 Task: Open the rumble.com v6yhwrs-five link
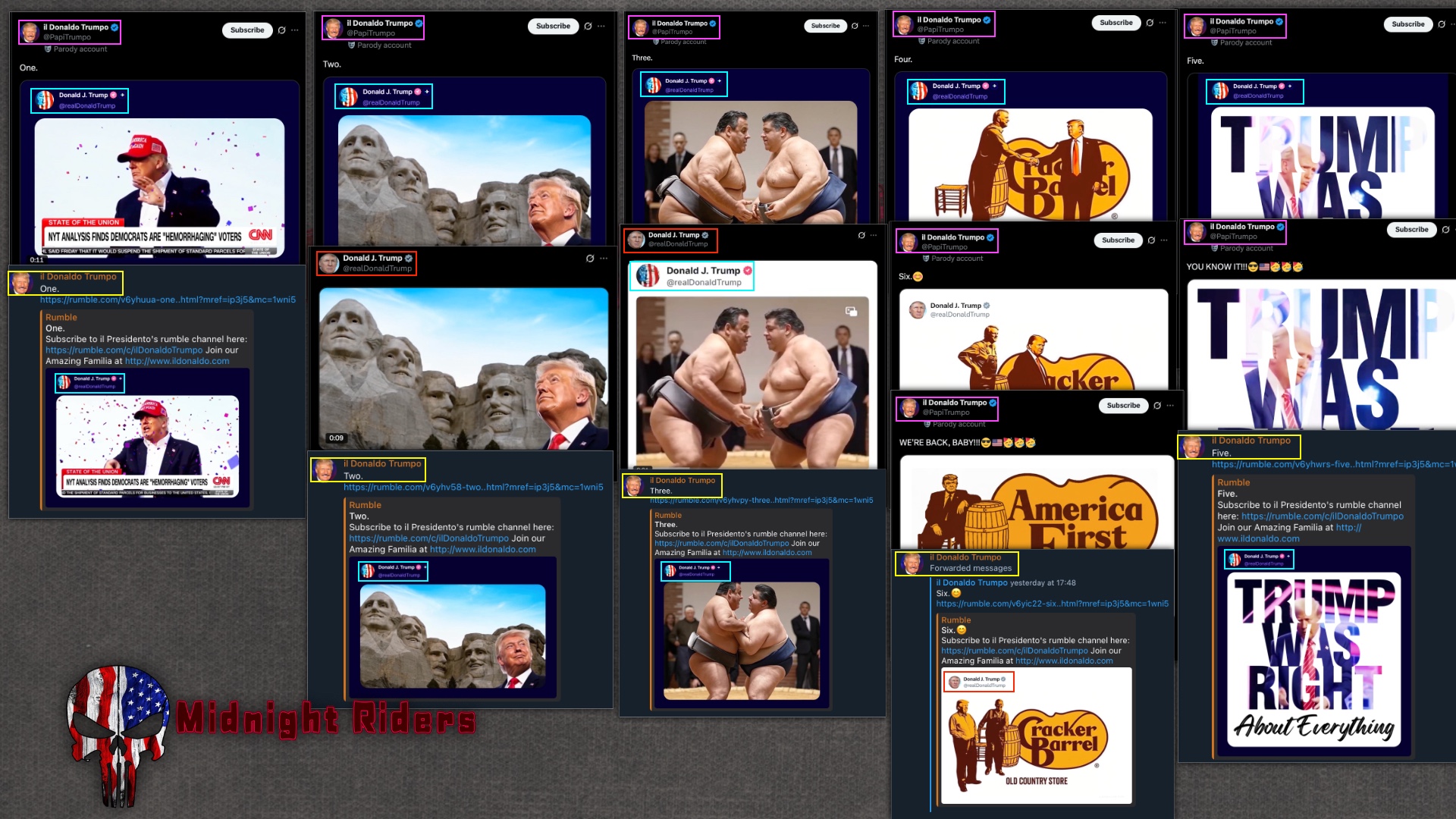coord(1333,464)
